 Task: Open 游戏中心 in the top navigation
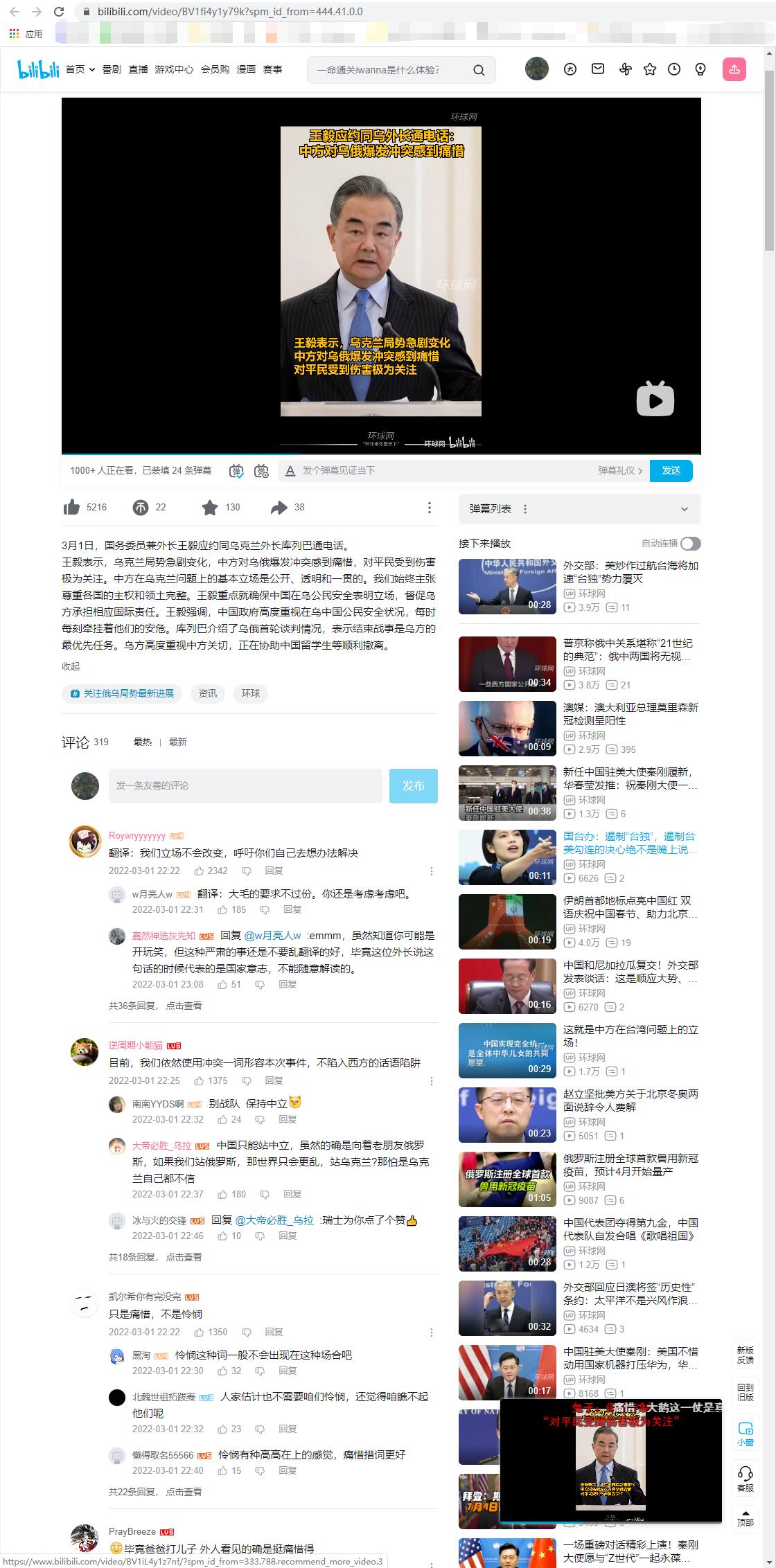[x=174, y=69]
